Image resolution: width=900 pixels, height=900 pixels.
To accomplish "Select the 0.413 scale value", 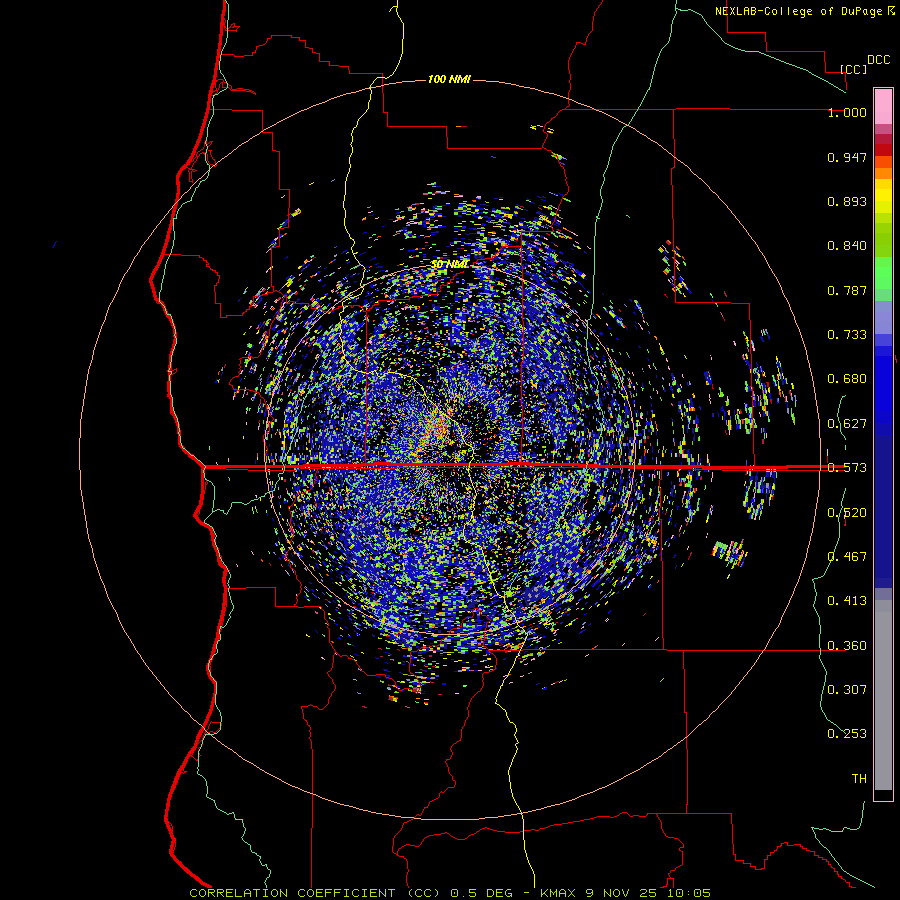I will [847, 601].
